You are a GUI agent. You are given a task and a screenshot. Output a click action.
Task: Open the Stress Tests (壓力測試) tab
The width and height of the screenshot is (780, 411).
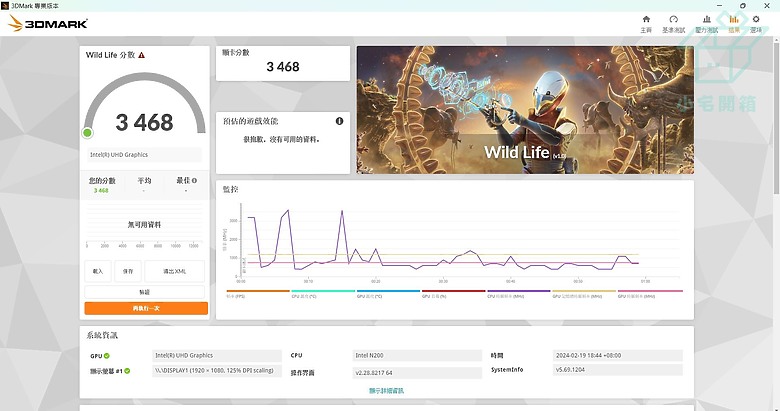click(706, 24)
